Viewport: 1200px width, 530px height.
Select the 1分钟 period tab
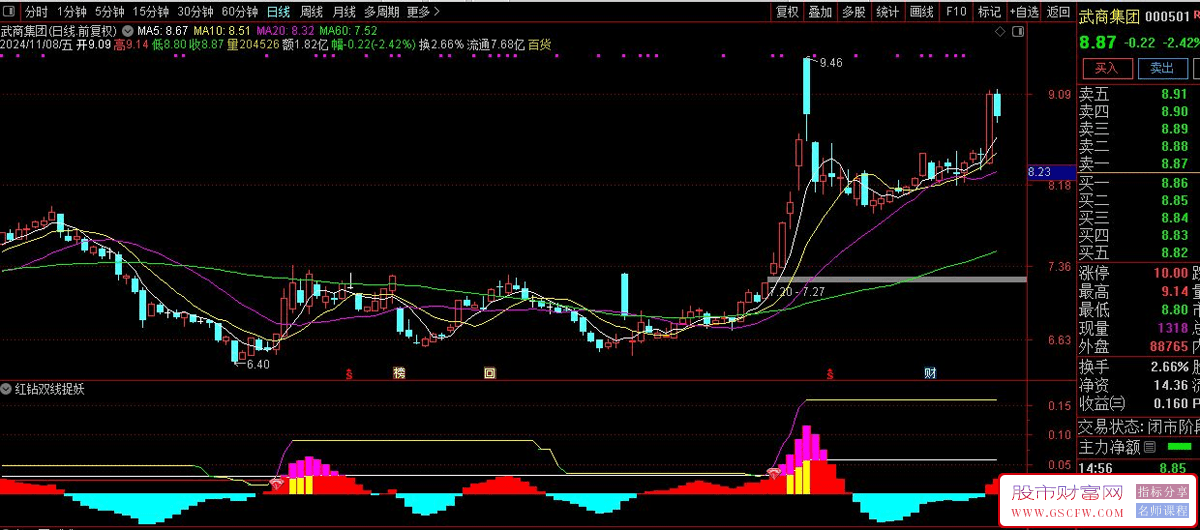pos(72,12)
